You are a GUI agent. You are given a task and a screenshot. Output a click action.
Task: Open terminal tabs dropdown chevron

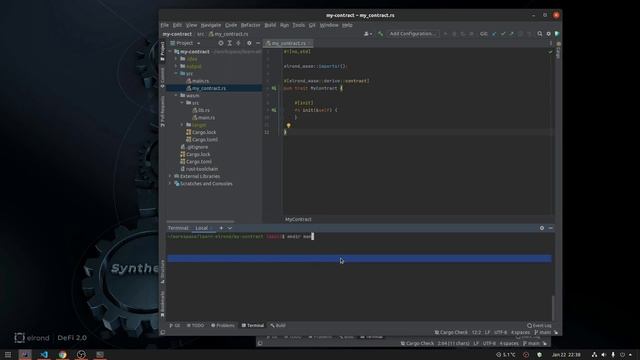pos(230,228)
